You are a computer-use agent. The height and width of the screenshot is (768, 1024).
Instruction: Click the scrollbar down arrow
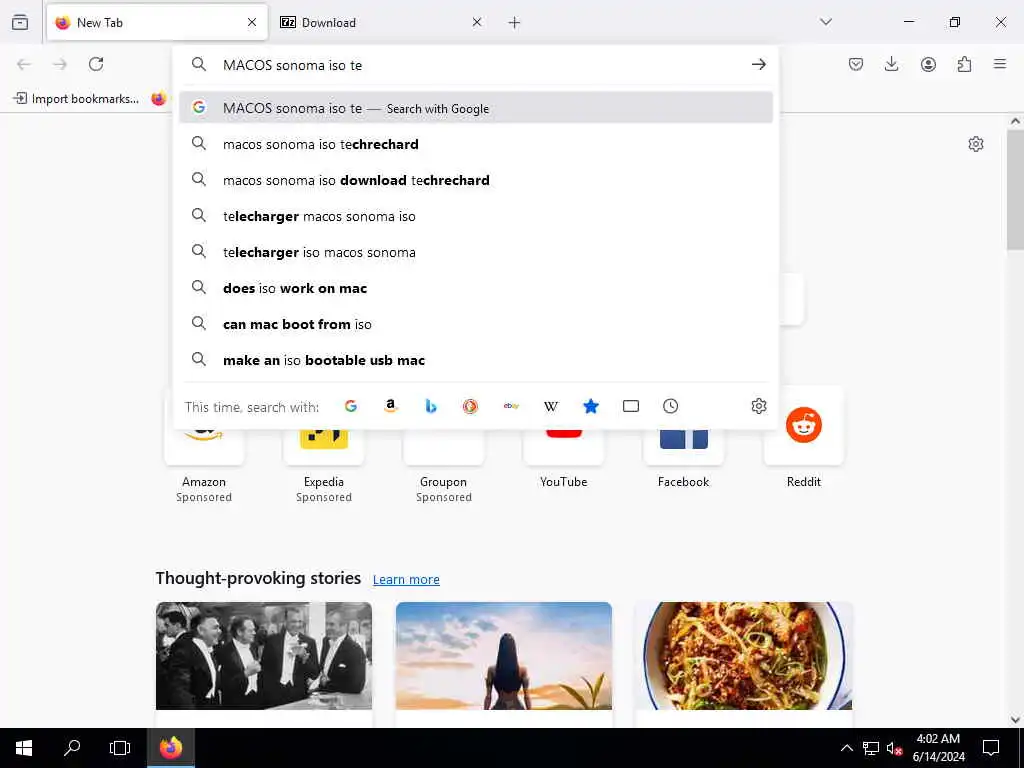tap(1015, 720)
